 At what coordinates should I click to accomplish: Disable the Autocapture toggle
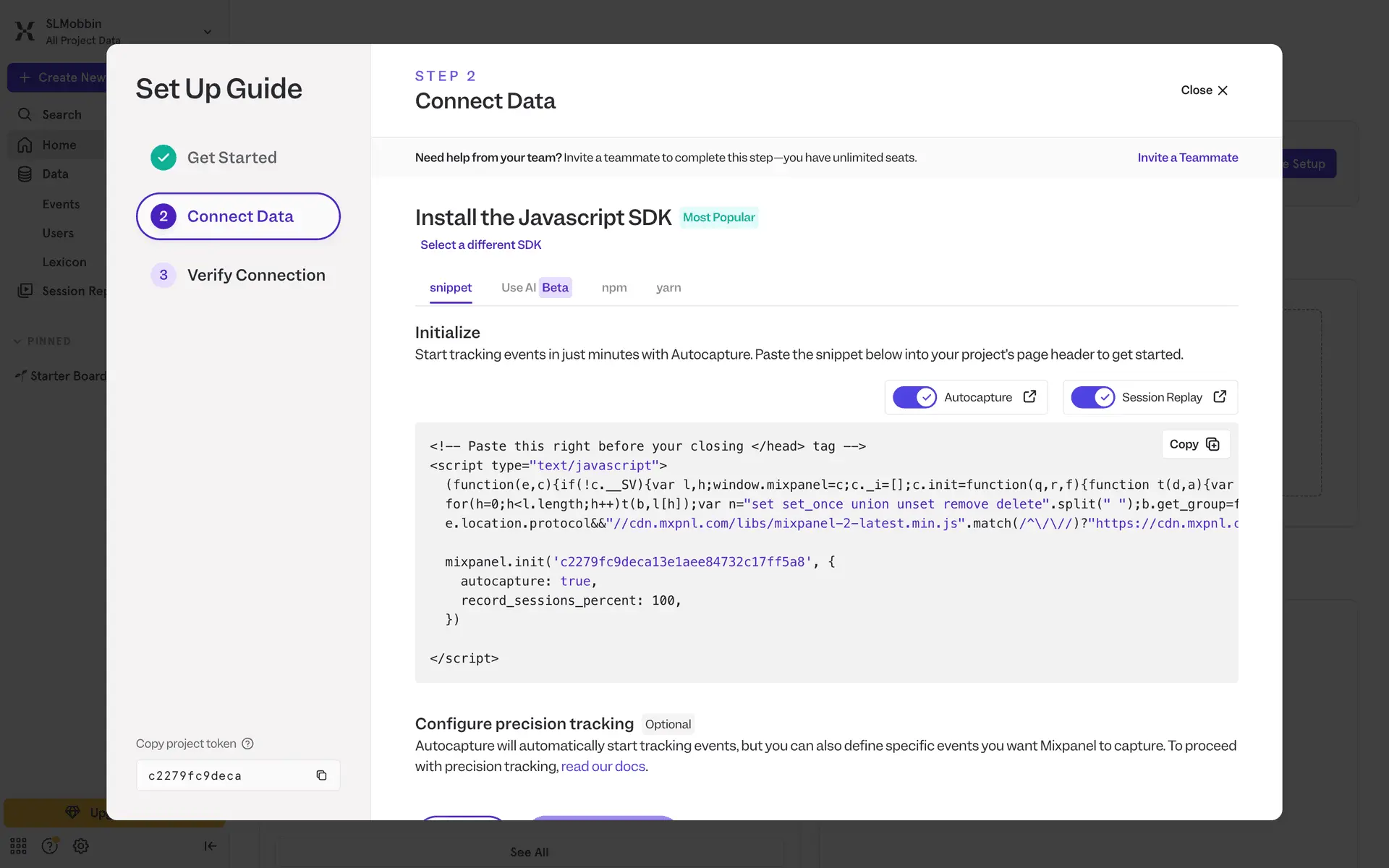(x=914, y=397)
